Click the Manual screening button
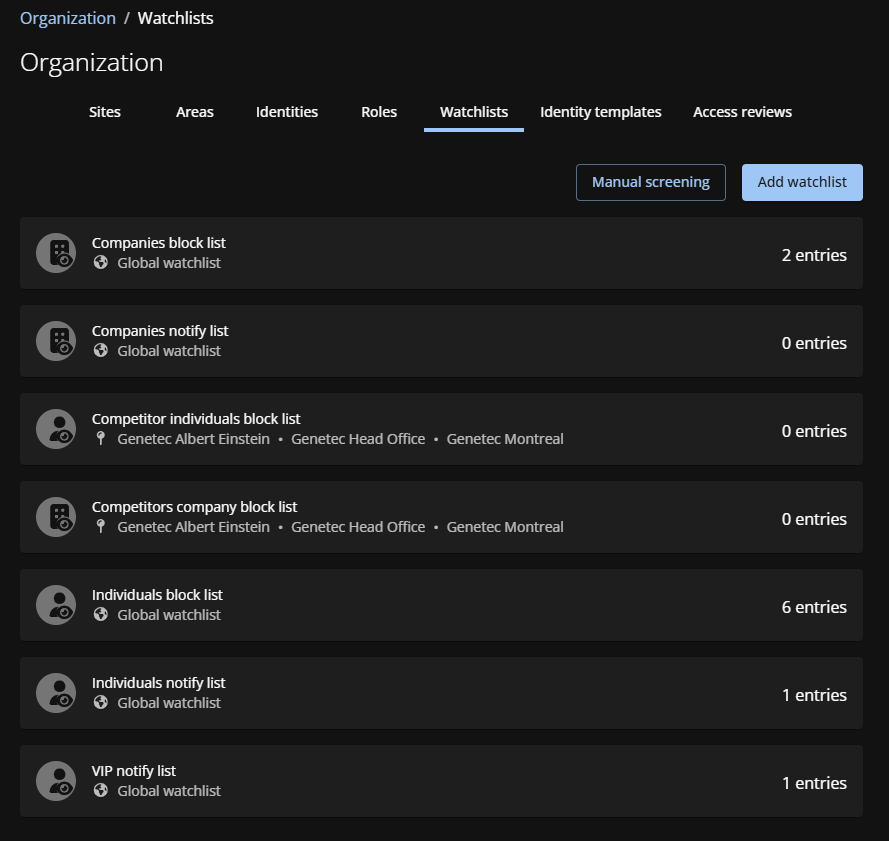 click(650, 182)
